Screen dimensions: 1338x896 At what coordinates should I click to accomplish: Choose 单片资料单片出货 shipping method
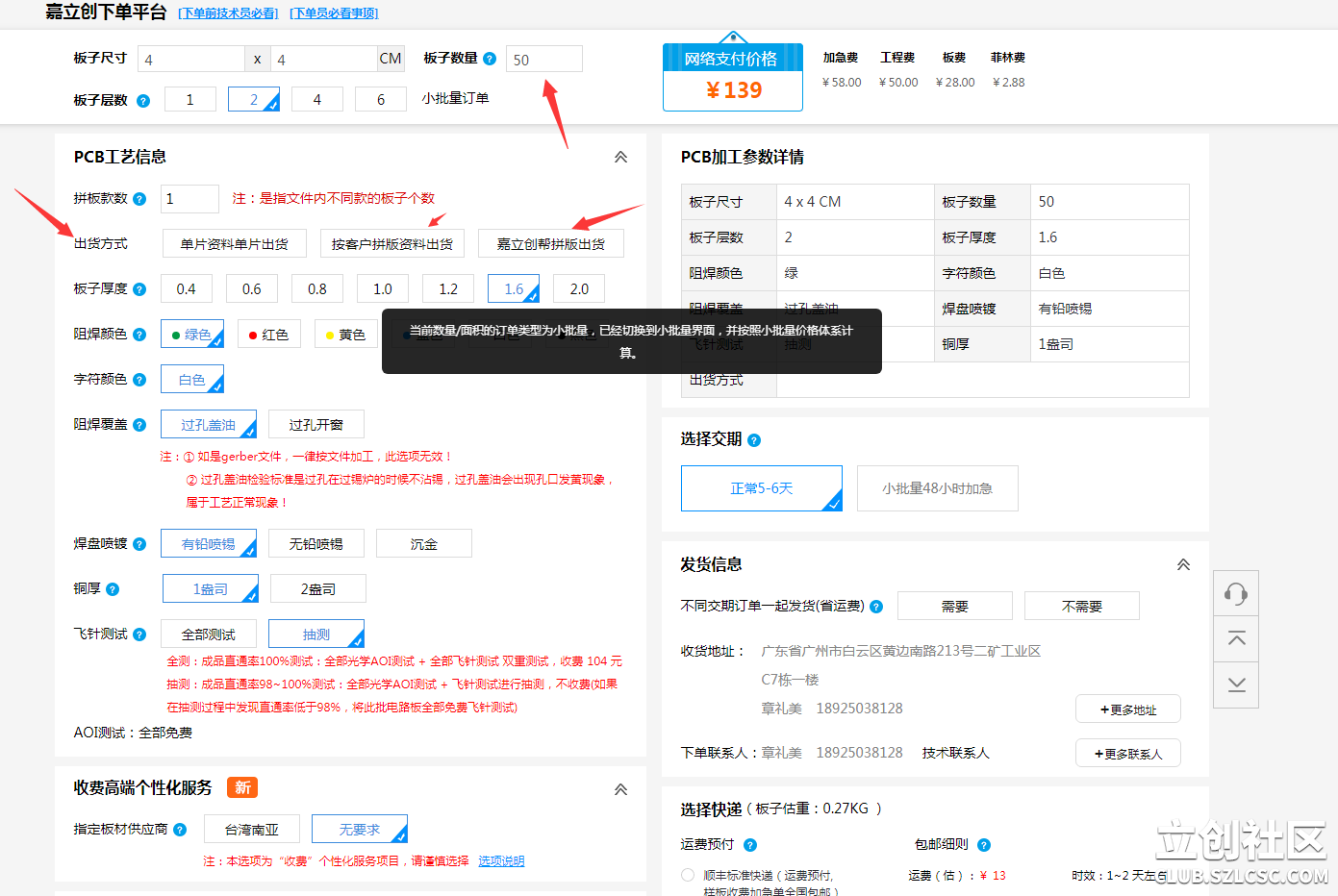[234, 243]
